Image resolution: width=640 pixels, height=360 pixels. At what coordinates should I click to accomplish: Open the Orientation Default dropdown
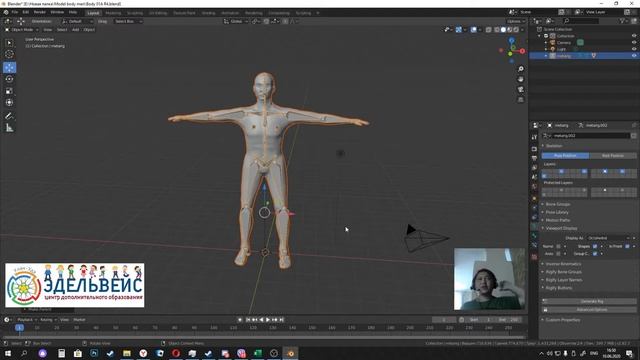tap(77, 21)
